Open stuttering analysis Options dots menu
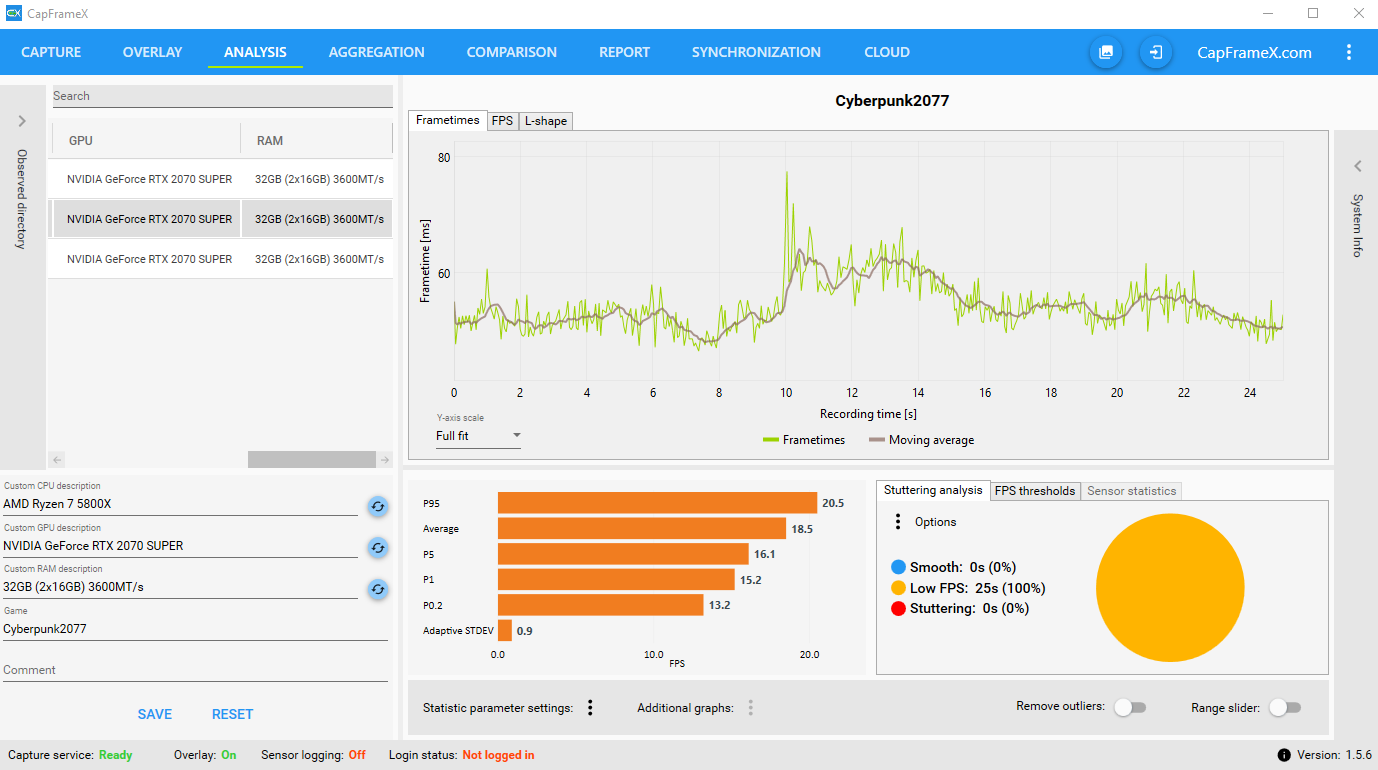1378x770 pixels. tap(898, 522)
